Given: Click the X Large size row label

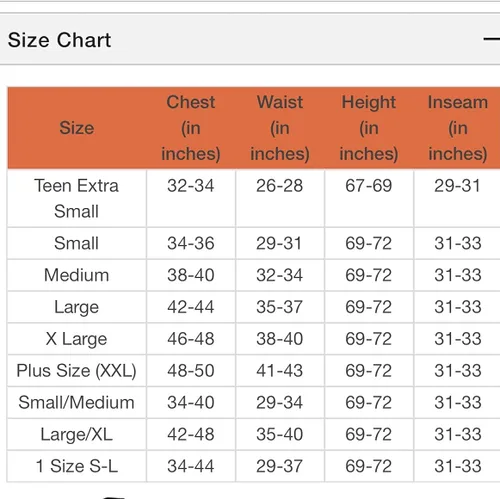Looking at the screenshot, I should 77,339.
